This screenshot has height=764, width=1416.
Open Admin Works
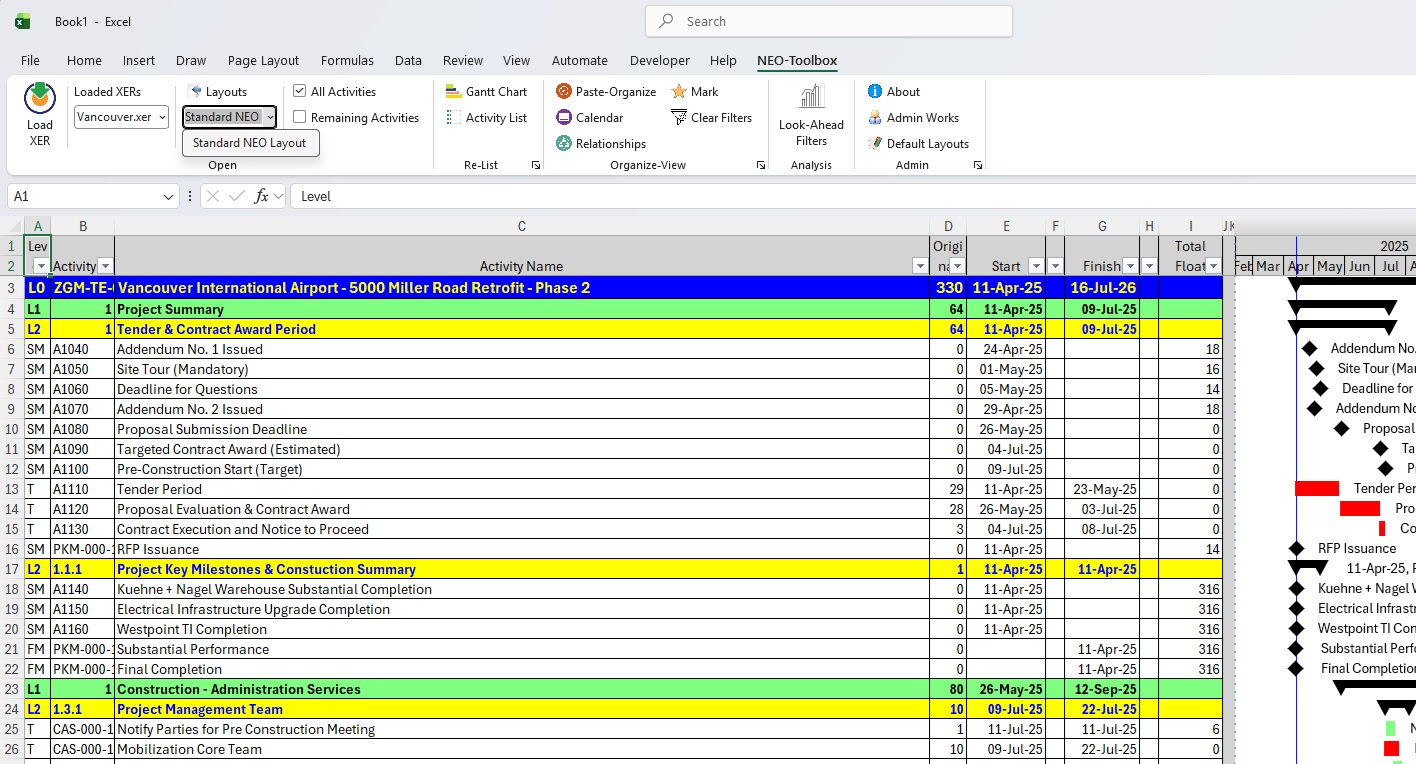click(912, 117)
